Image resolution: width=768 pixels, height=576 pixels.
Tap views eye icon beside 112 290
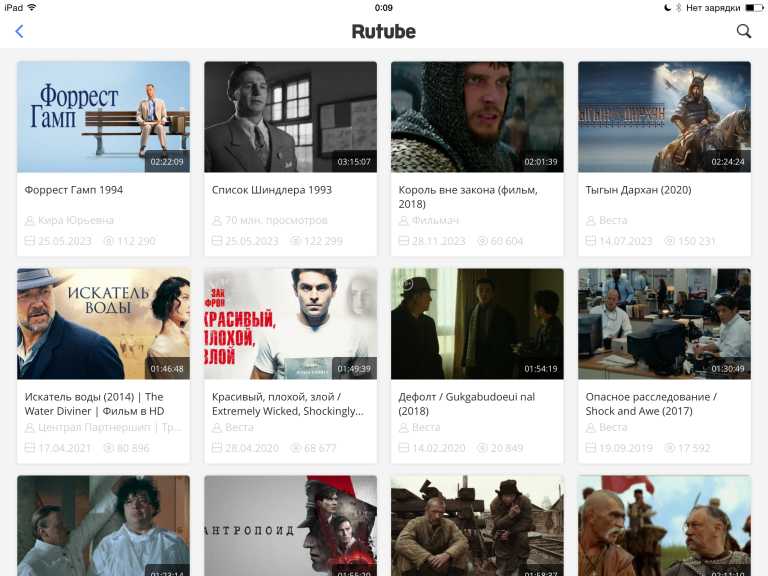click(109, 241)
